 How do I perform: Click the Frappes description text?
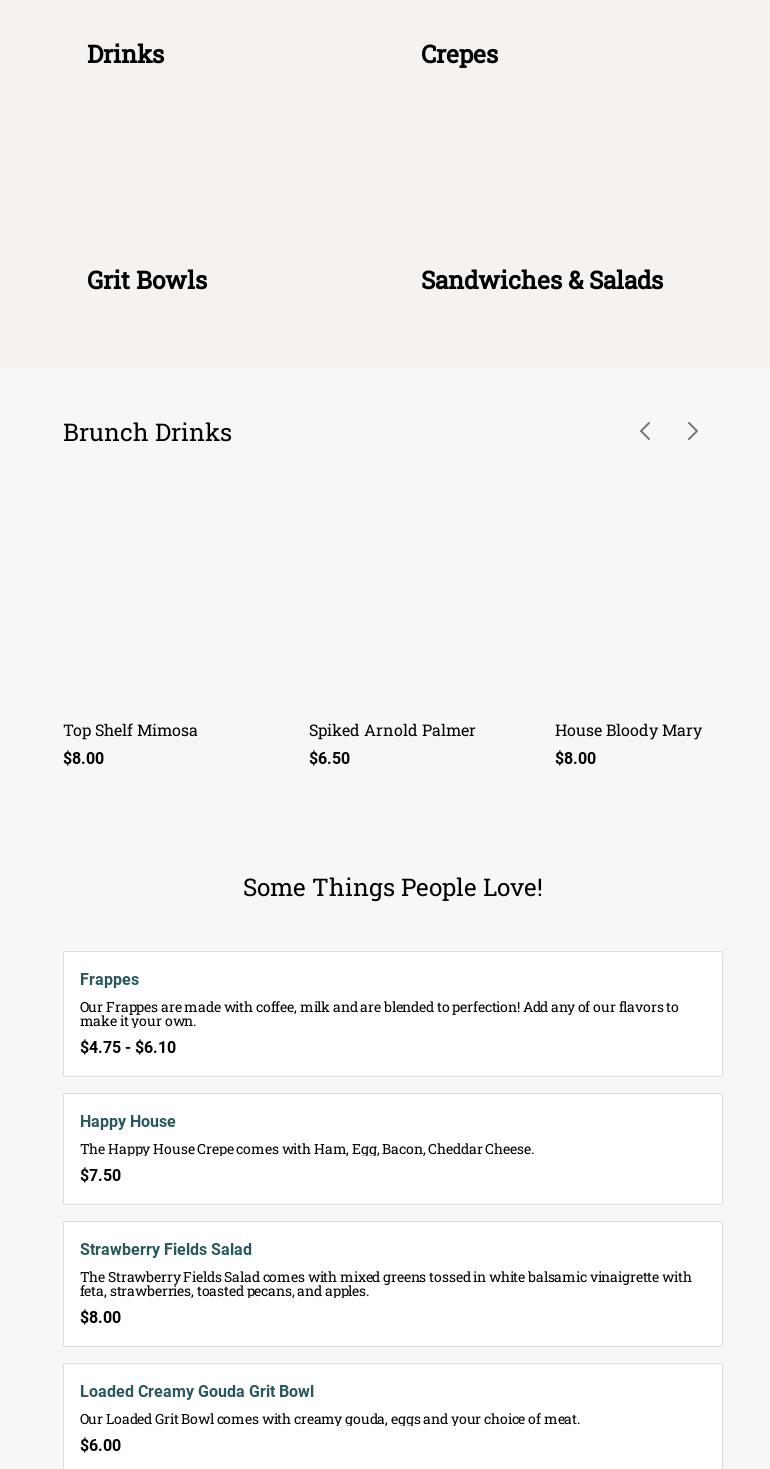[379, 1013]
